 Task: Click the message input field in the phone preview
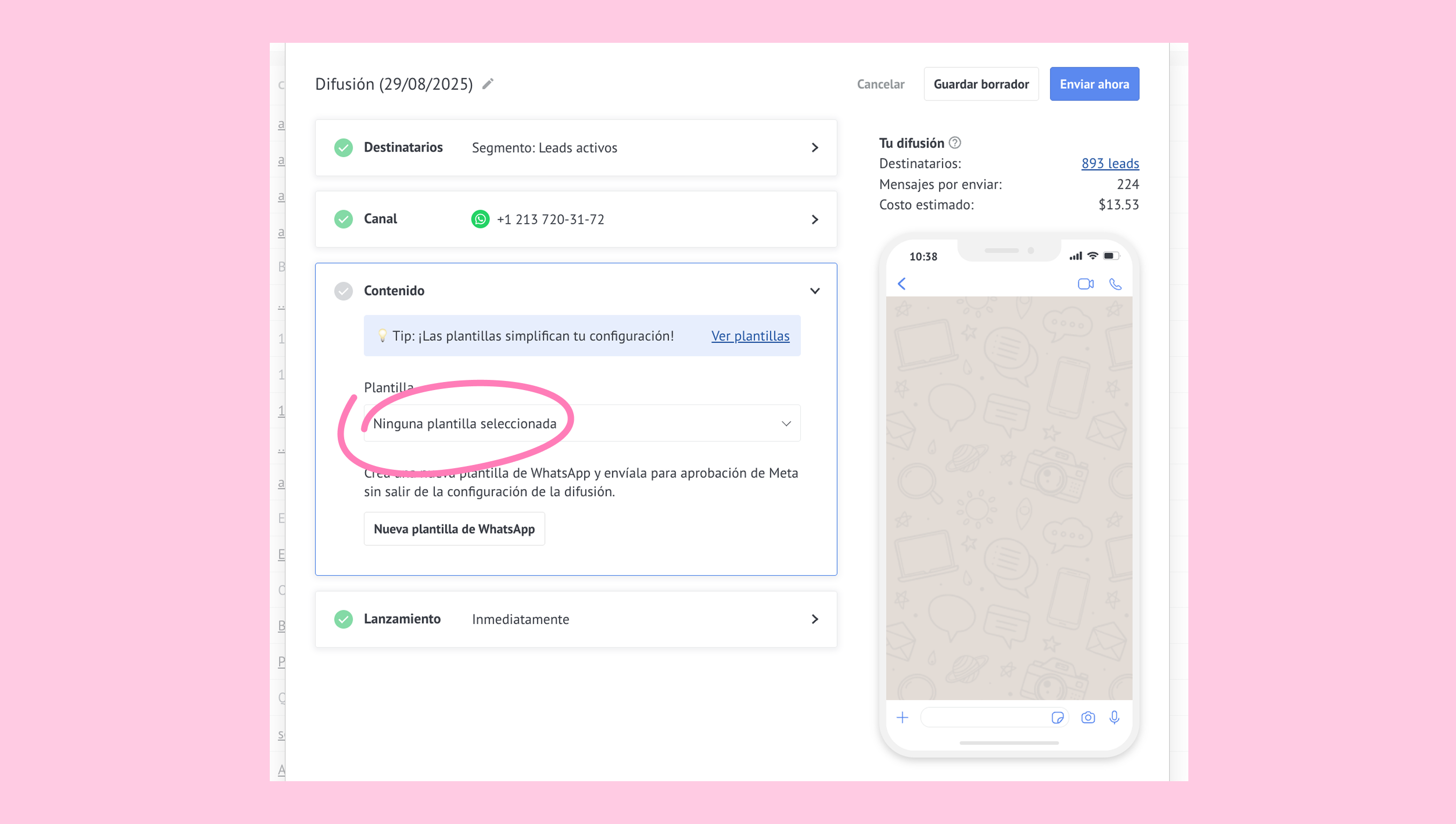coord(985,718)
